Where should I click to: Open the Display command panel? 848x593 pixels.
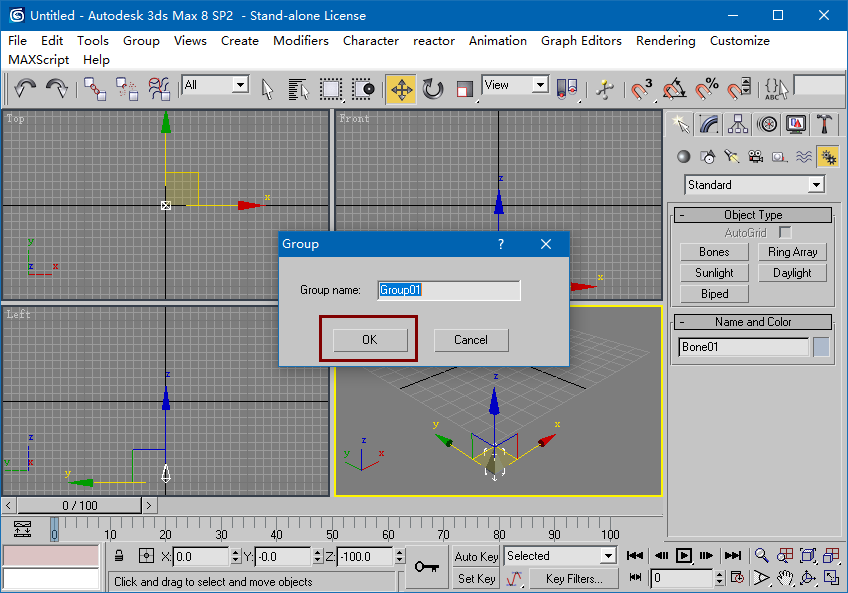[796, 124]
